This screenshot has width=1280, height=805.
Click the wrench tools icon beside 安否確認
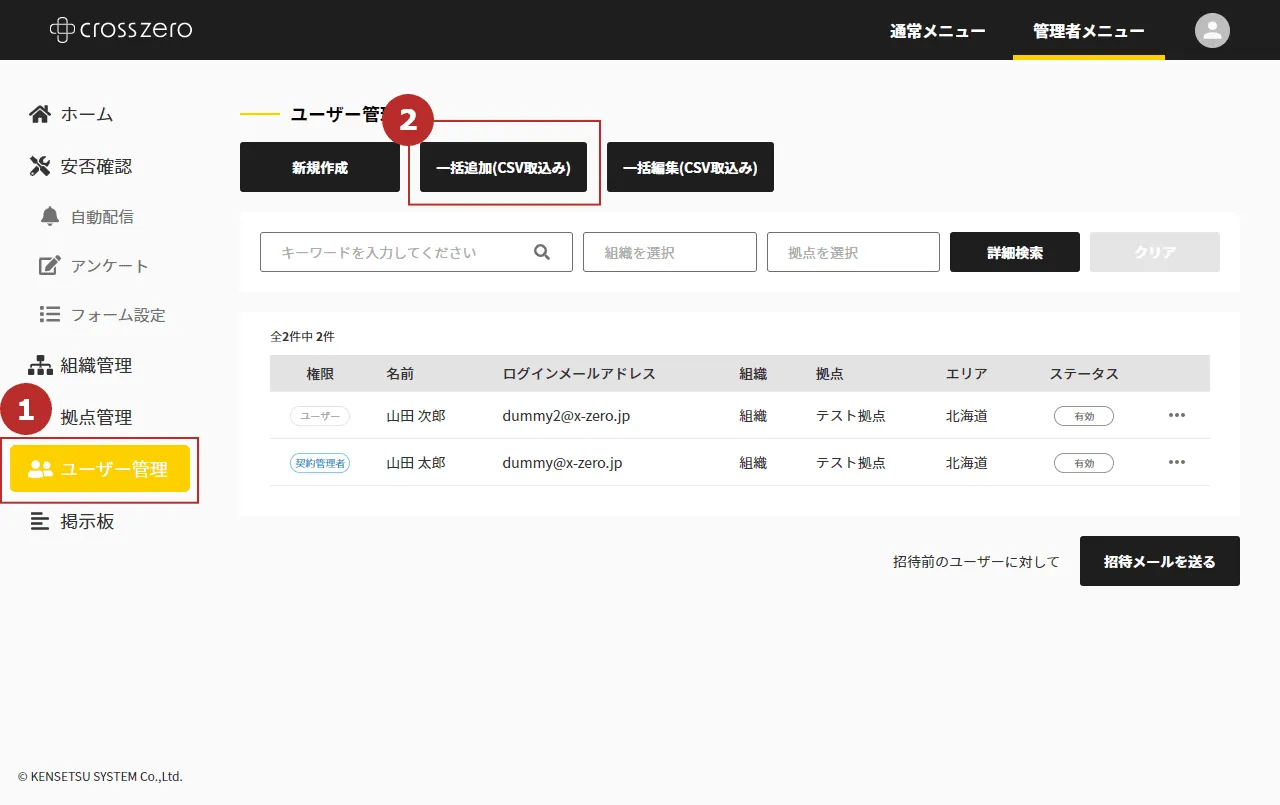(40, 166)
